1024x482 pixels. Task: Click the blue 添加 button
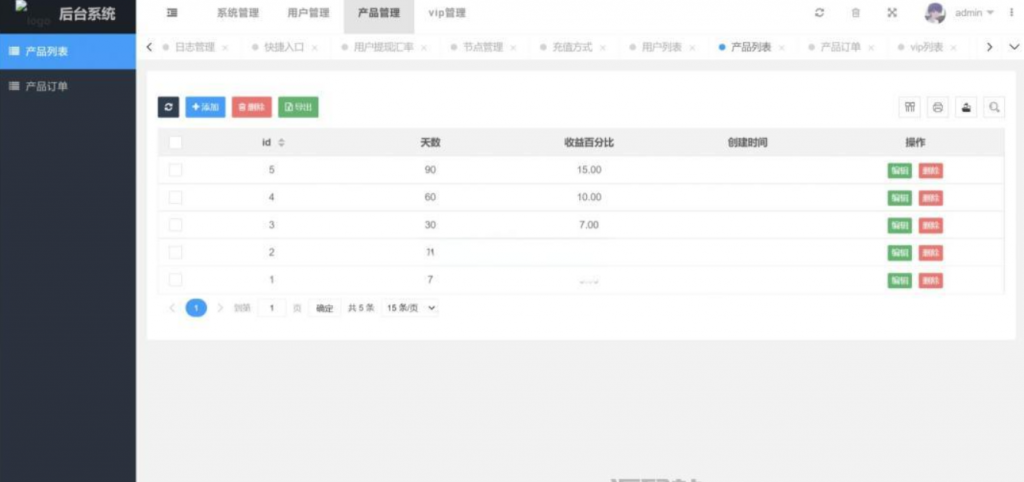(x=205, y=107)
